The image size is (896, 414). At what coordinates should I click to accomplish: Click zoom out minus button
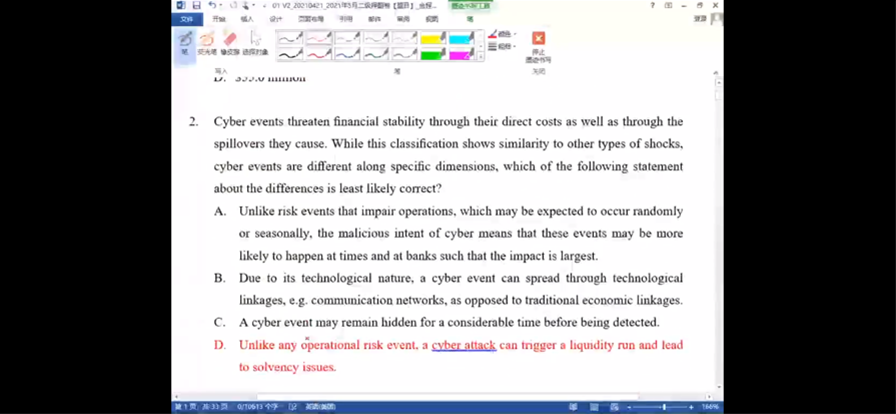(x=629, y=407)
